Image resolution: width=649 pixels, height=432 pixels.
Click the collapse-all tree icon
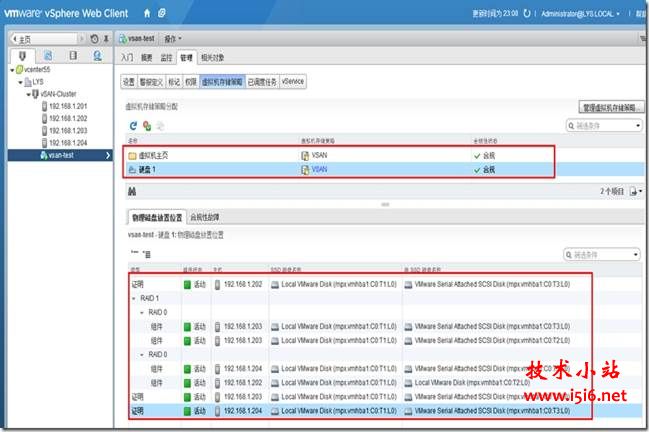click(135, 253)
